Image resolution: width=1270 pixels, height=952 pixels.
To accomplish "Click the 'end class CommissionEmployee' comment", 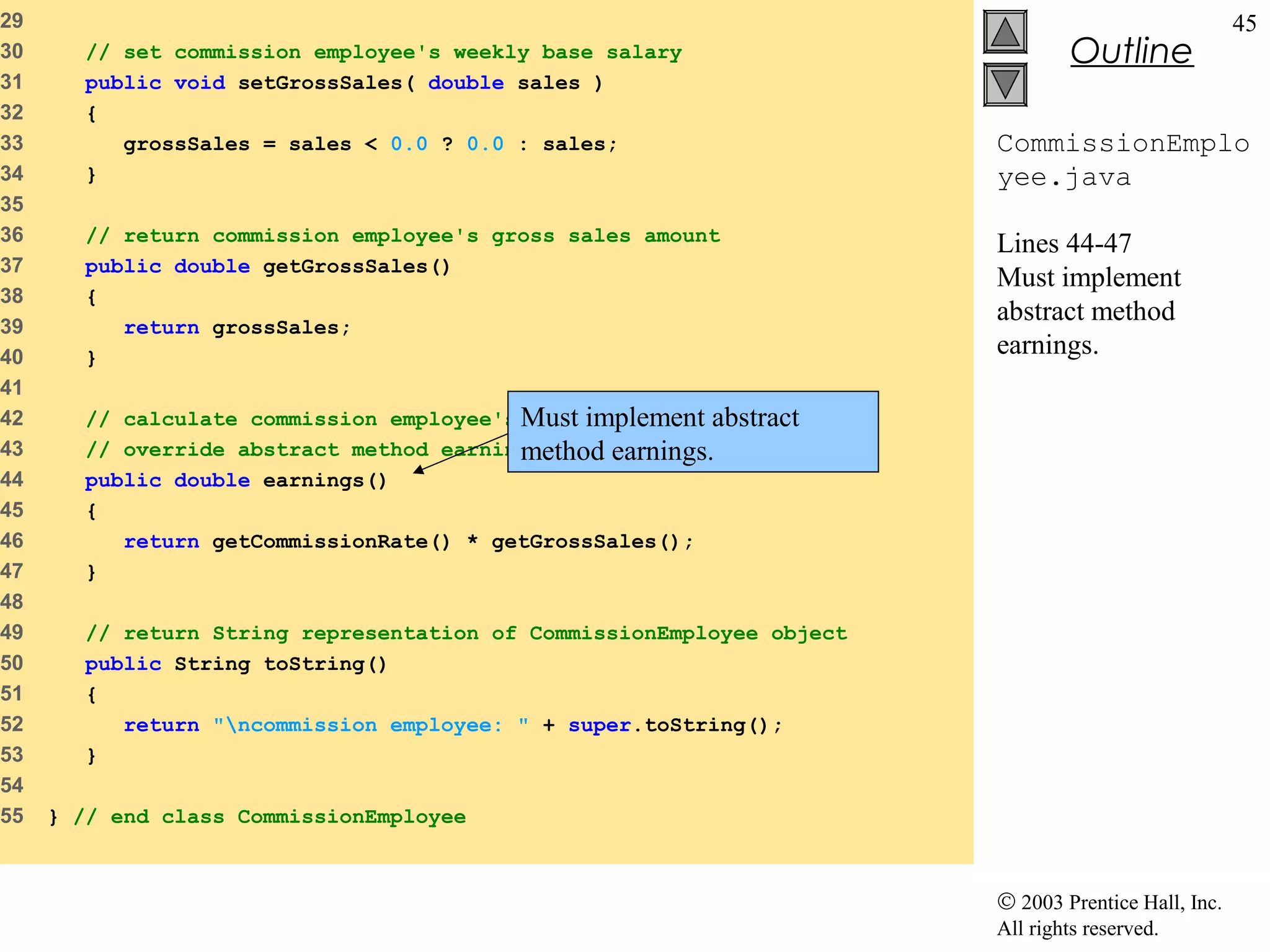I will [269, 817].
